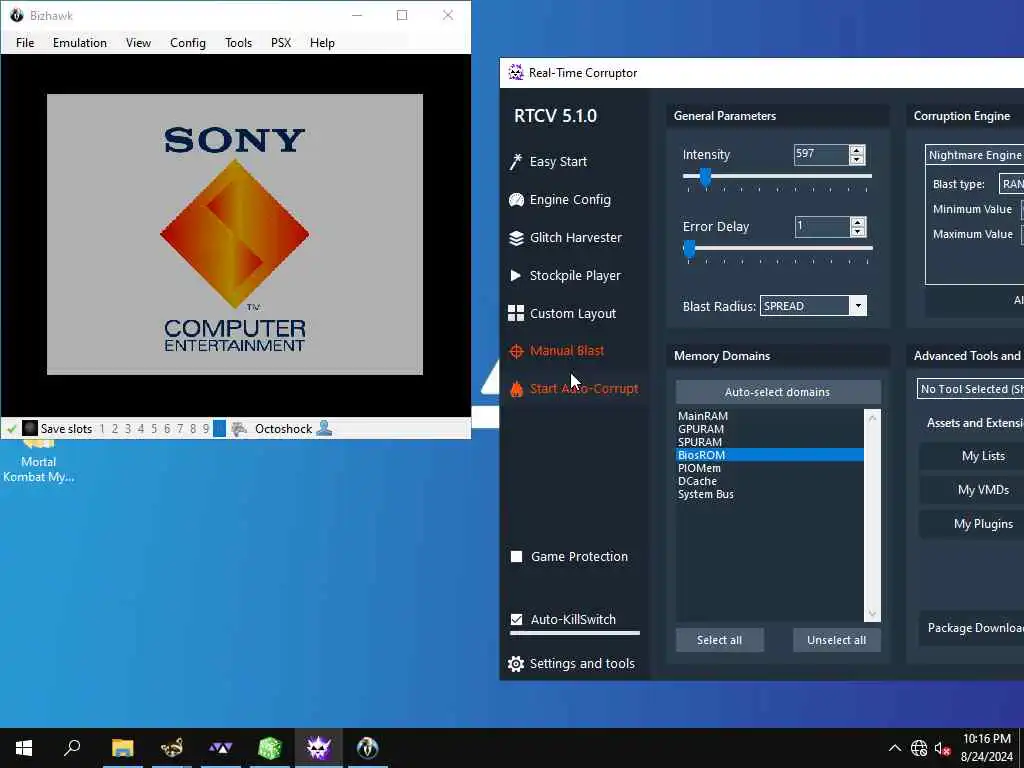1024x768 pixels.
Task: Open the Emulation menu
Action: coord(80,42)
